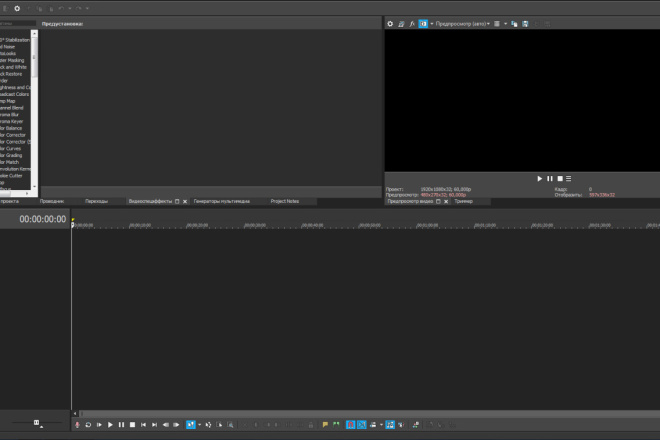Copy snapshot to clipboard icon
Viewport: 660px width, 440px height.
(x=514, y=24)
